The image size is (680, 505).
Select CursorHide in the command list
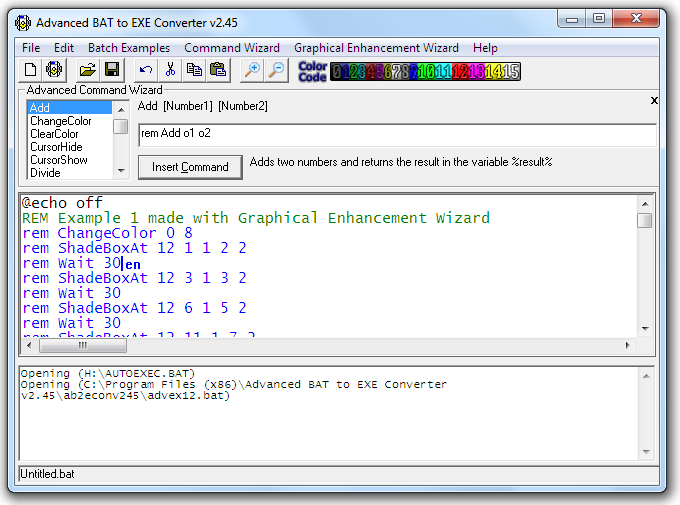[x=70, y=147]
